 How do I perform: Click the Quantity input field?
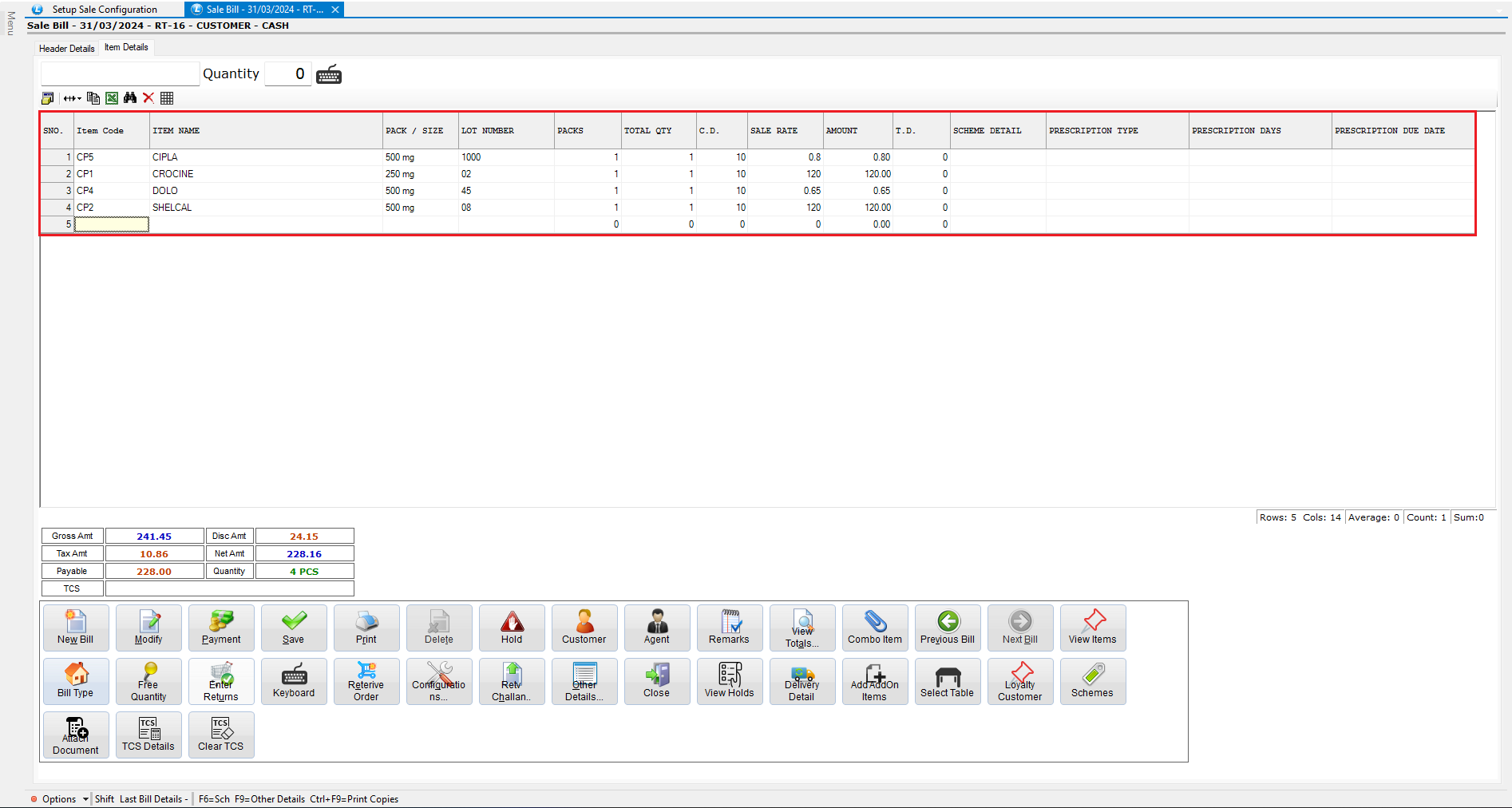(287, 74)
